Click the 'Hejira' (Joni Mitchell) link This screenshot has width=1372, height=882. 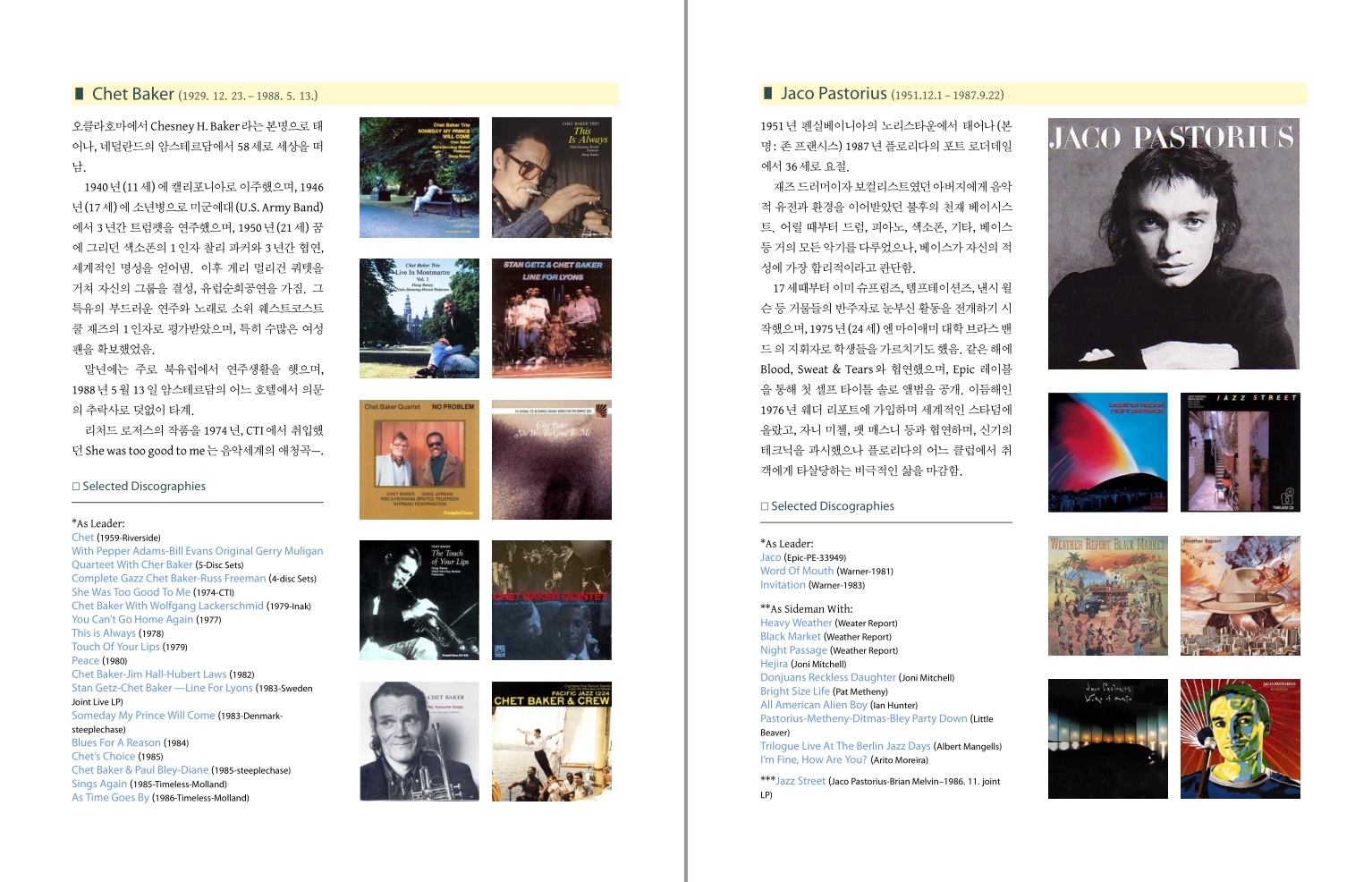775,664
